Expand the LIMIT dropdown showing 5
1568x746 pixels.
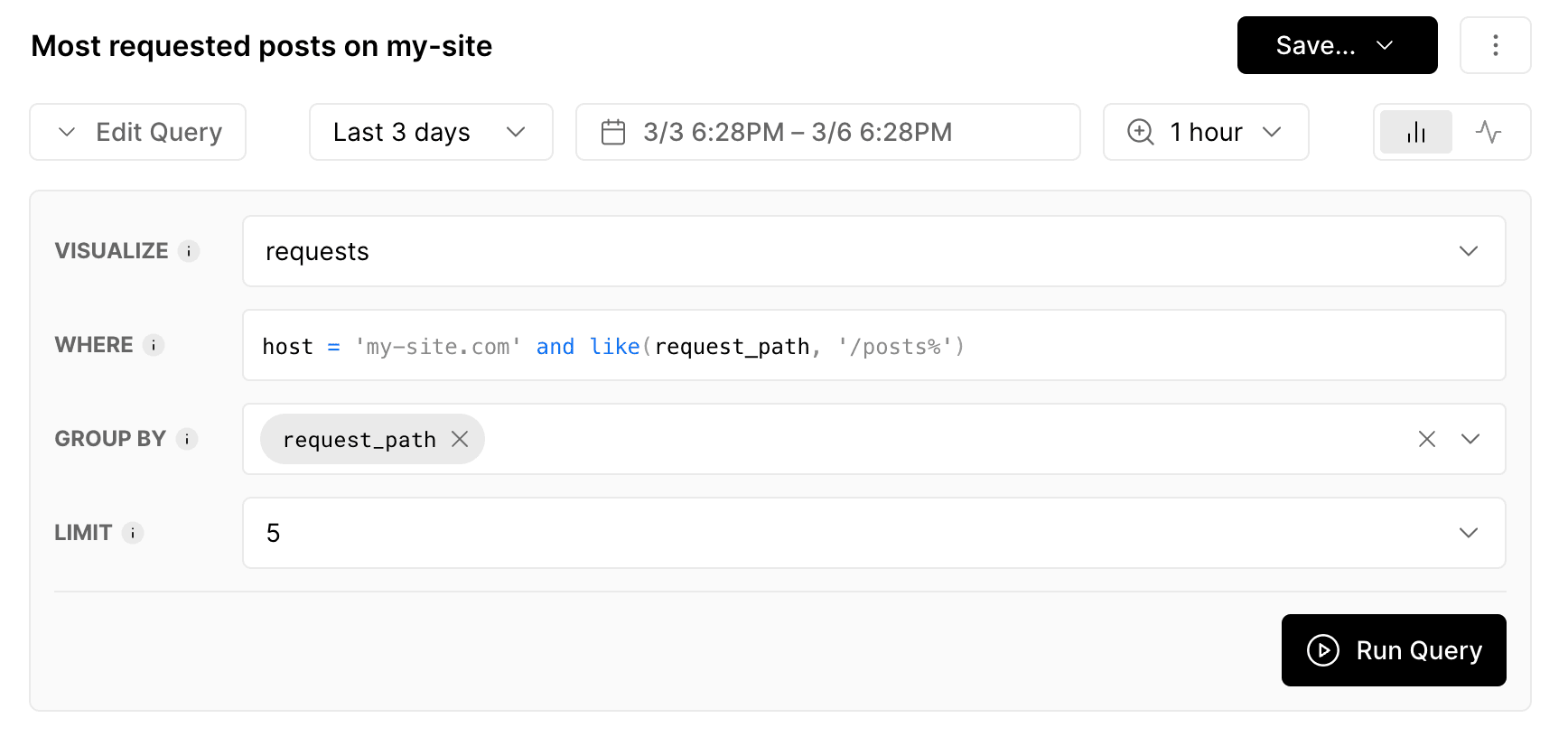(x=1468, y=533)
